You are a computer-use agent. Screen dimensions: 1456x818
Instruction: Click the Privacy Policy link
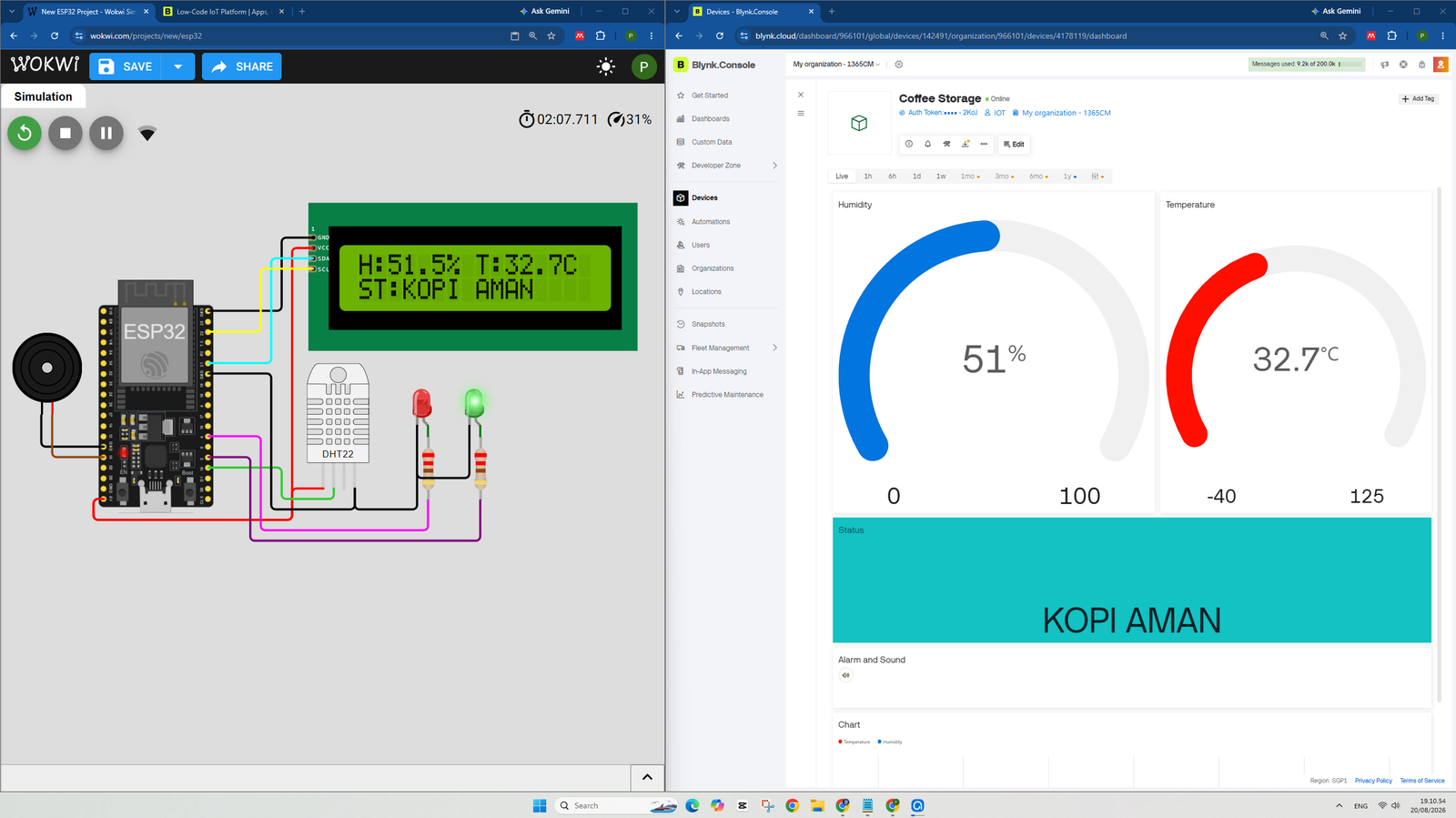[1373, 781]
